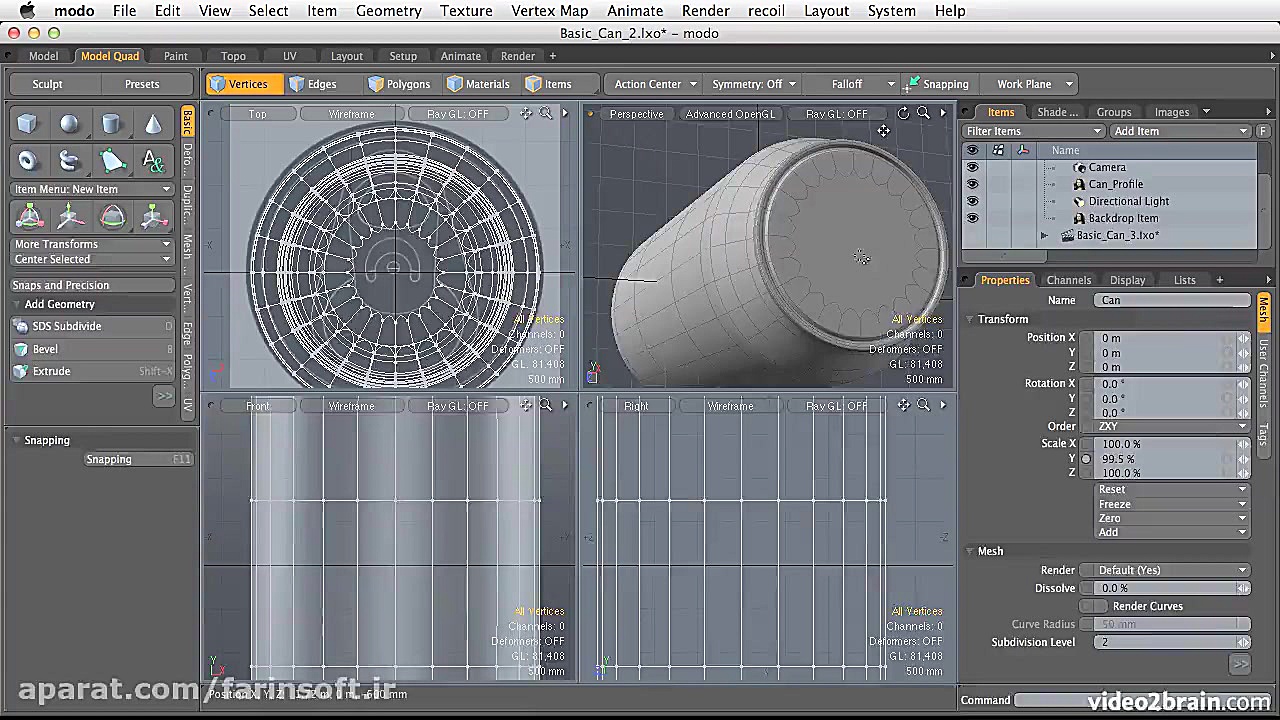Open the Action Center dropdown
Viewport: 1280px width, 720px height.
648,84
